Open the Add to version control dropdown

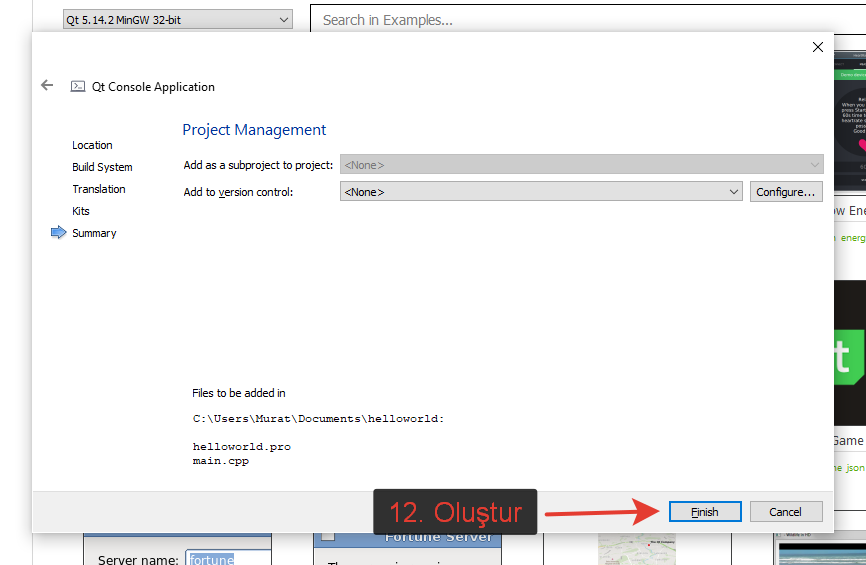(541, 192)
